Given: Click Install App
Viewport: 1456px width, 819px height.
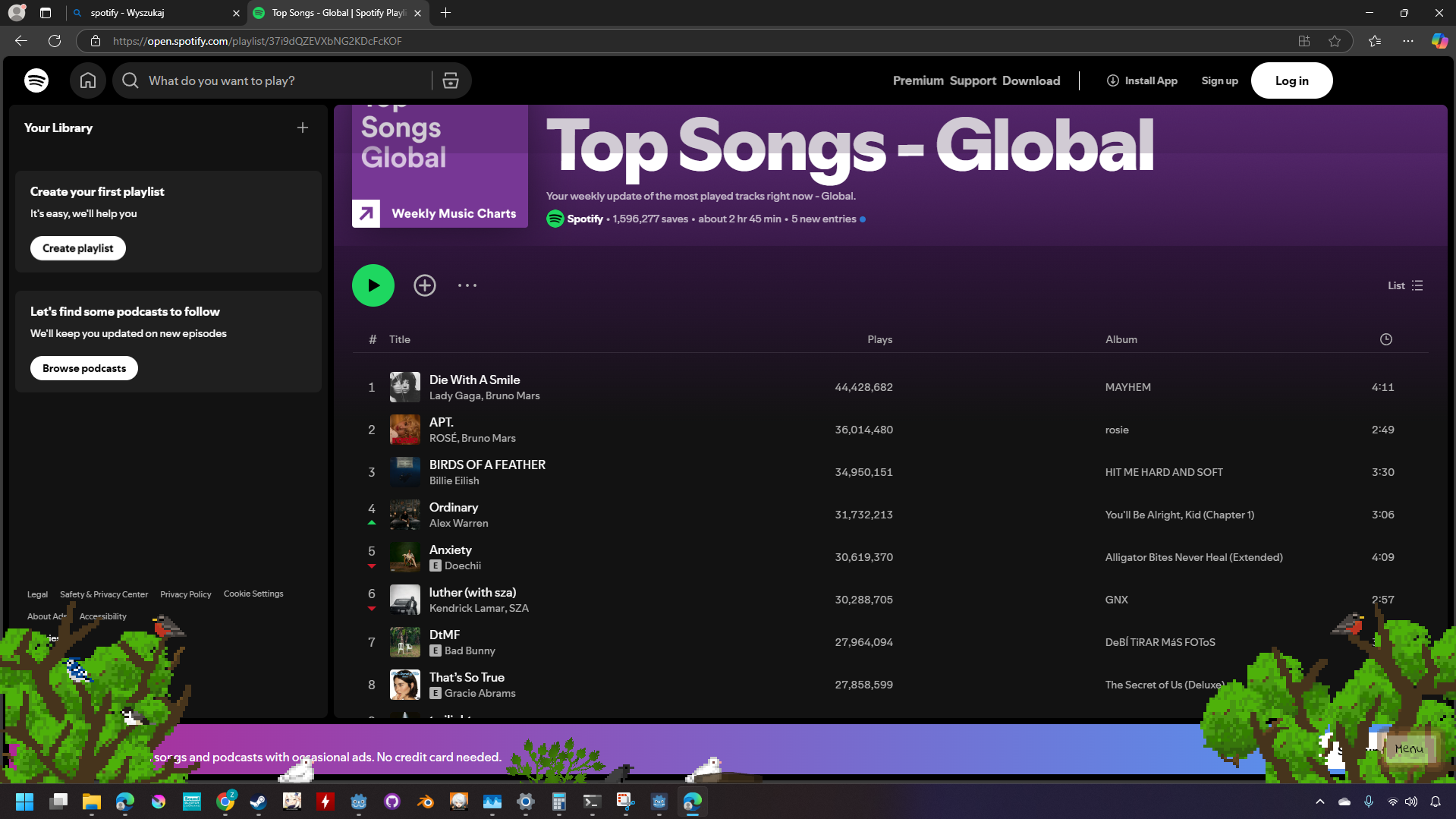Looking at the screenshot, I should [1142, 80].
